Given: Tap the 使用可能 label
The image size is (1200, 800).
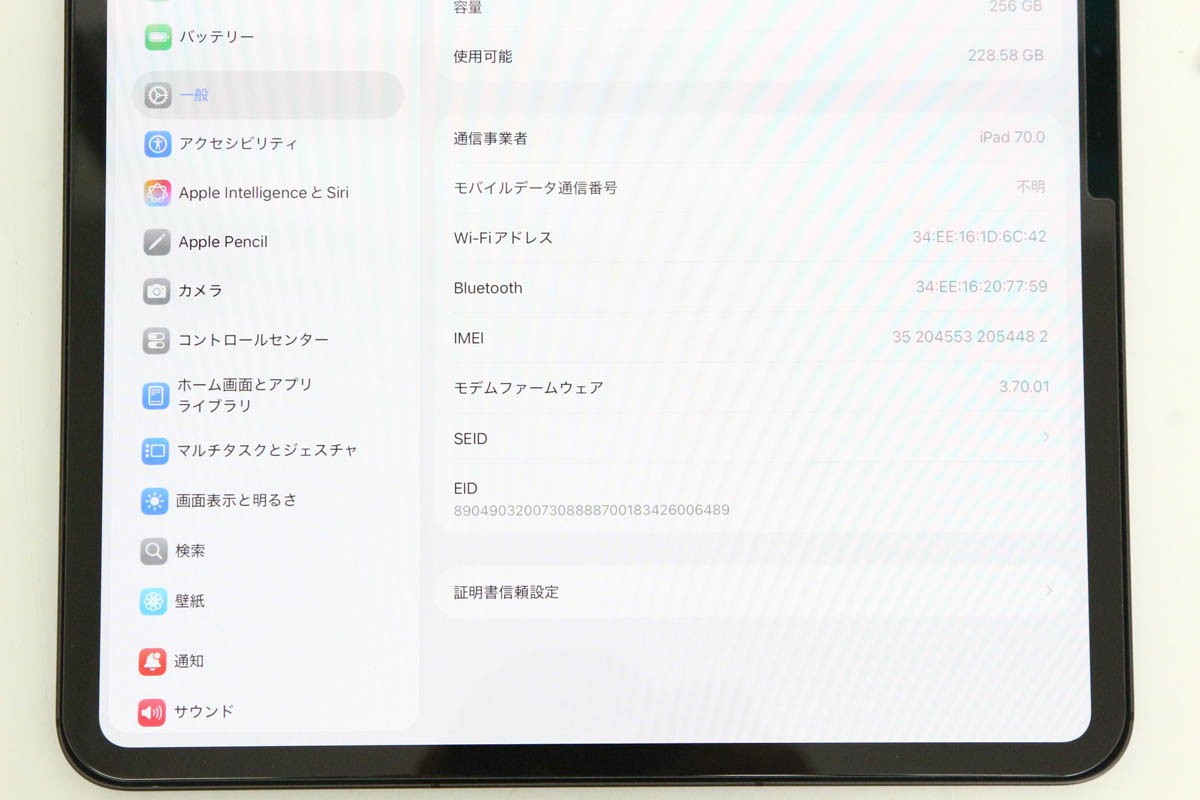Looking at the screenshot, I should point(483,57).
